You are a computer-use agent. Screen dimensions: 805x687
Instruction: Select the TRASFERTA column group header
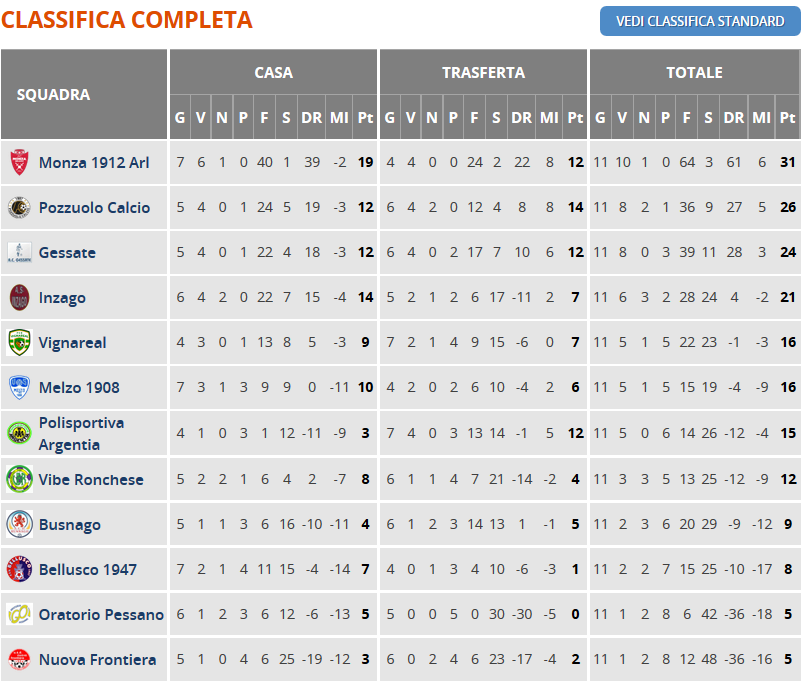pyautogui.click(x=483, y=72)
